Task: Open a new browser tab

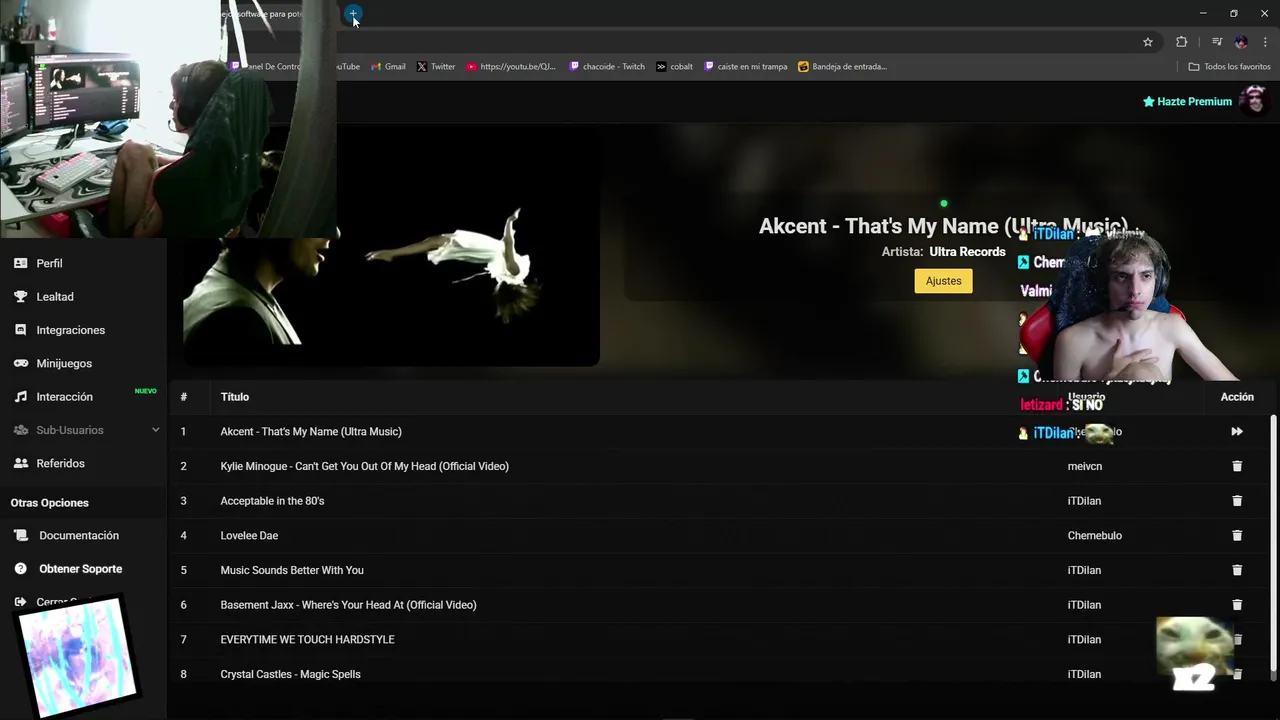Action: [353, 14]
